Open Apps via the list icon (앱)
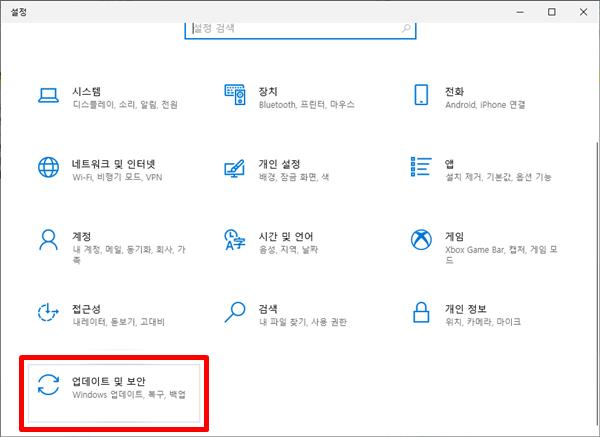Viewport: 600px width, 437px height. click(x=421, y=167)
